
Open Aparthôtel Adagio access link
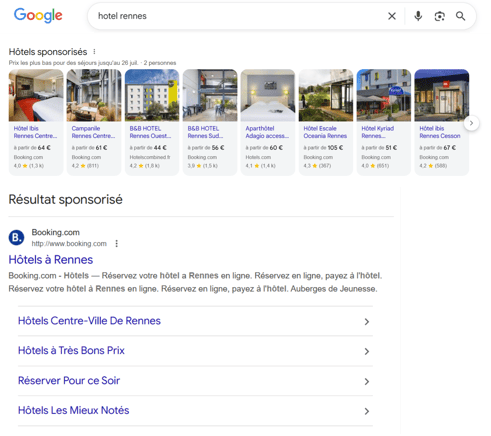tap(267, 132)
